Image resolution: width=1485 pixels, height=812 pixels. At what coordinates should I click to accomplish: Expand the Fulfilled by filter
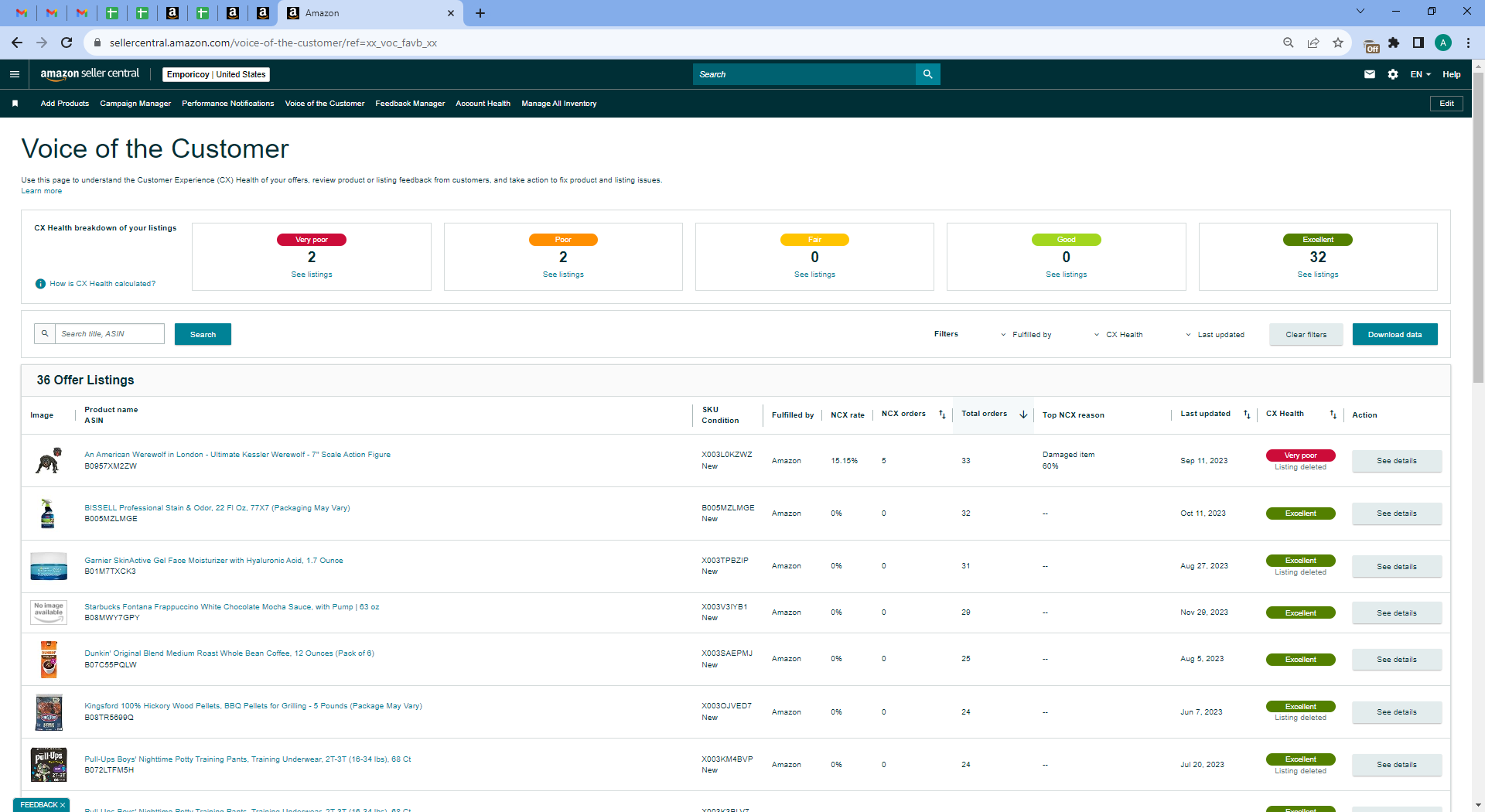[x=1026, y=335]
